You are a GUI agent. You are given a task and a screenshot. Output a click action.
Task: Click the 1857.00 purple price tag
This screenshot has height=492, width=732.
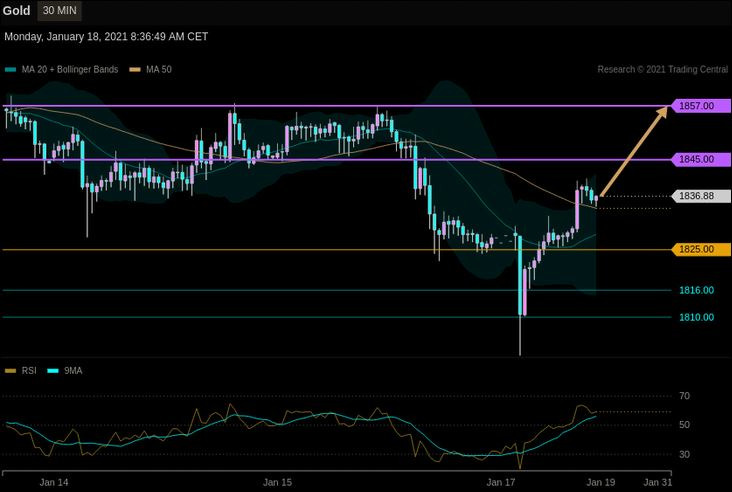coord(701,106)
